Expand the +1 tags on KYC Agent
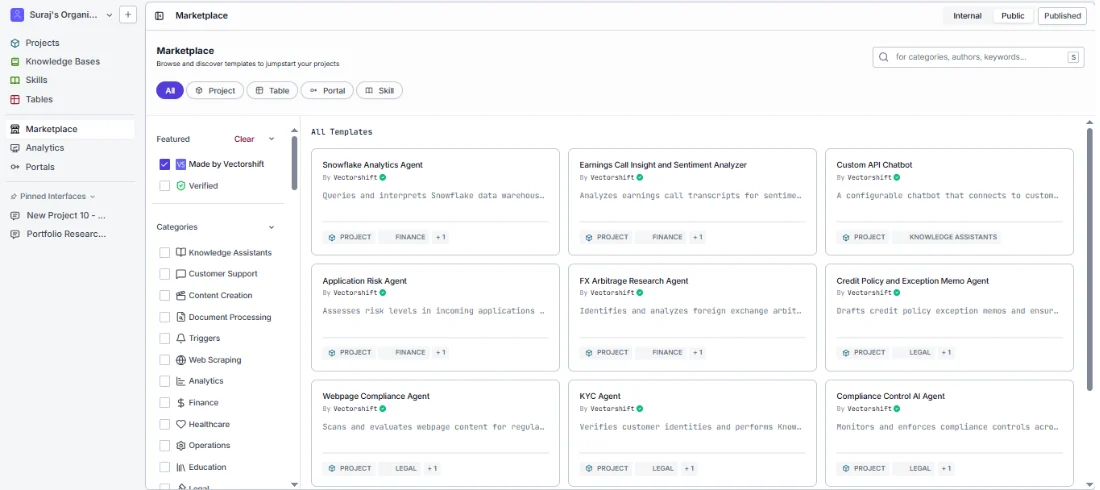The image size is (1100, 490). click(689, 468)
